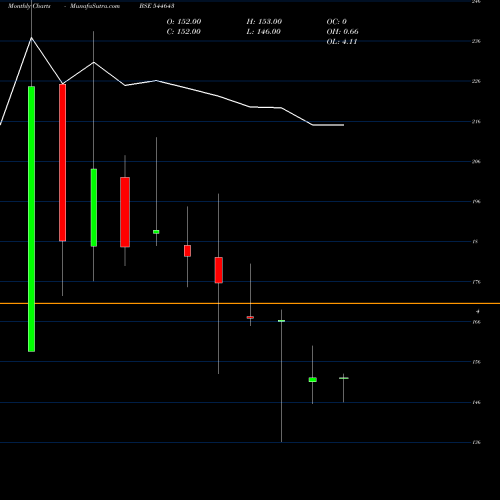
Task: Click the tallest green candlestick body
Action: [31, 219]
